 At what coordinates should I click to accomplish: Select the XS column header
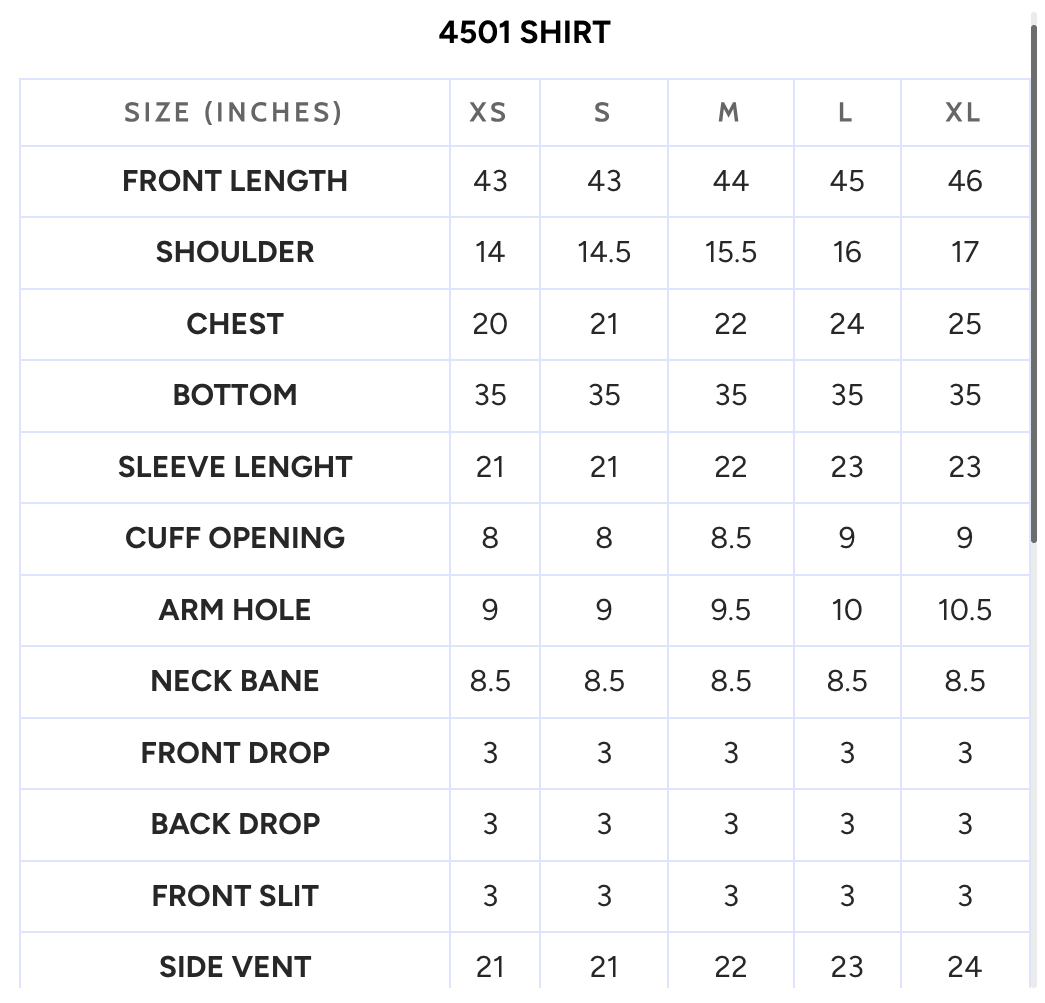pos(489,113)
